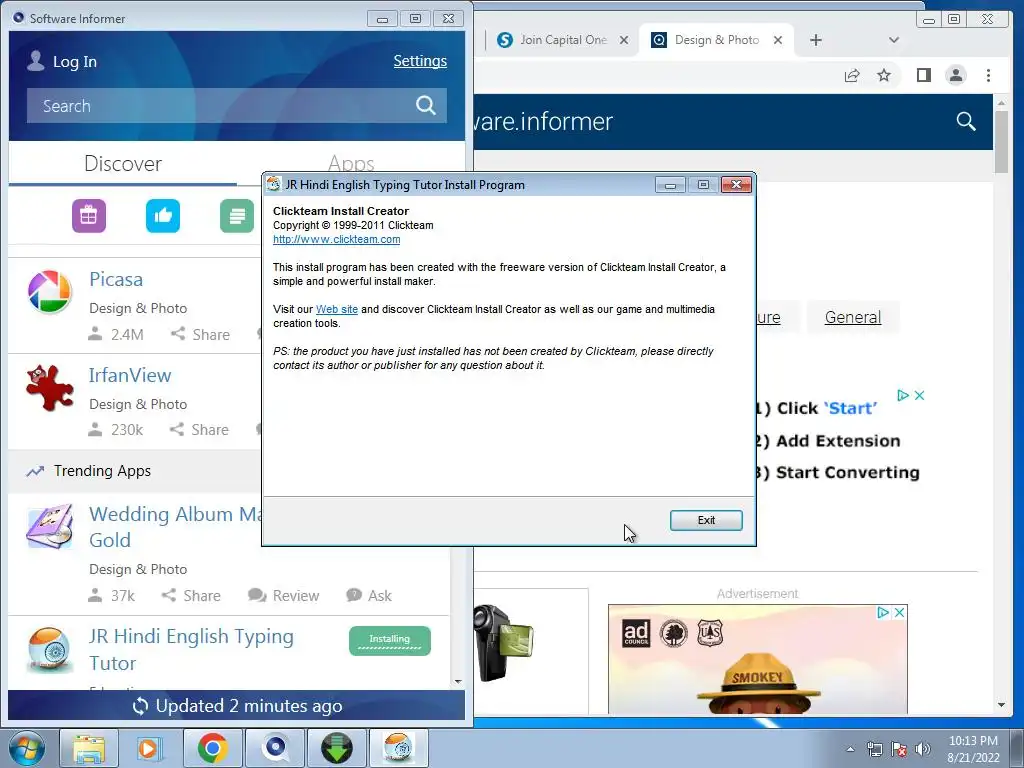The width and height of the screenshot is (1024, 768).
Task: Click the magnifier icon in Software Informer's search box
Action: (x=426, y=105)
